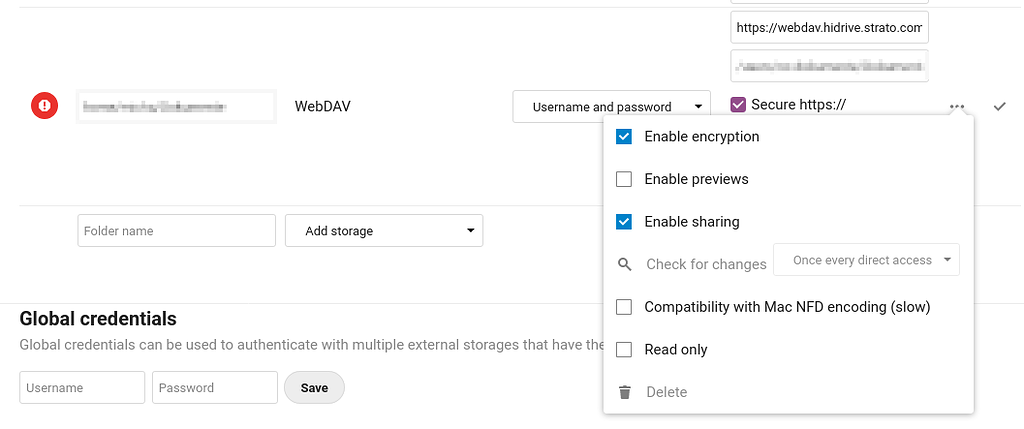Toggle the Secure https:// checkbox
Image resolution: width=1024 pixels, height=429 pixels.
pyautogui.click(x=738, y=104)
